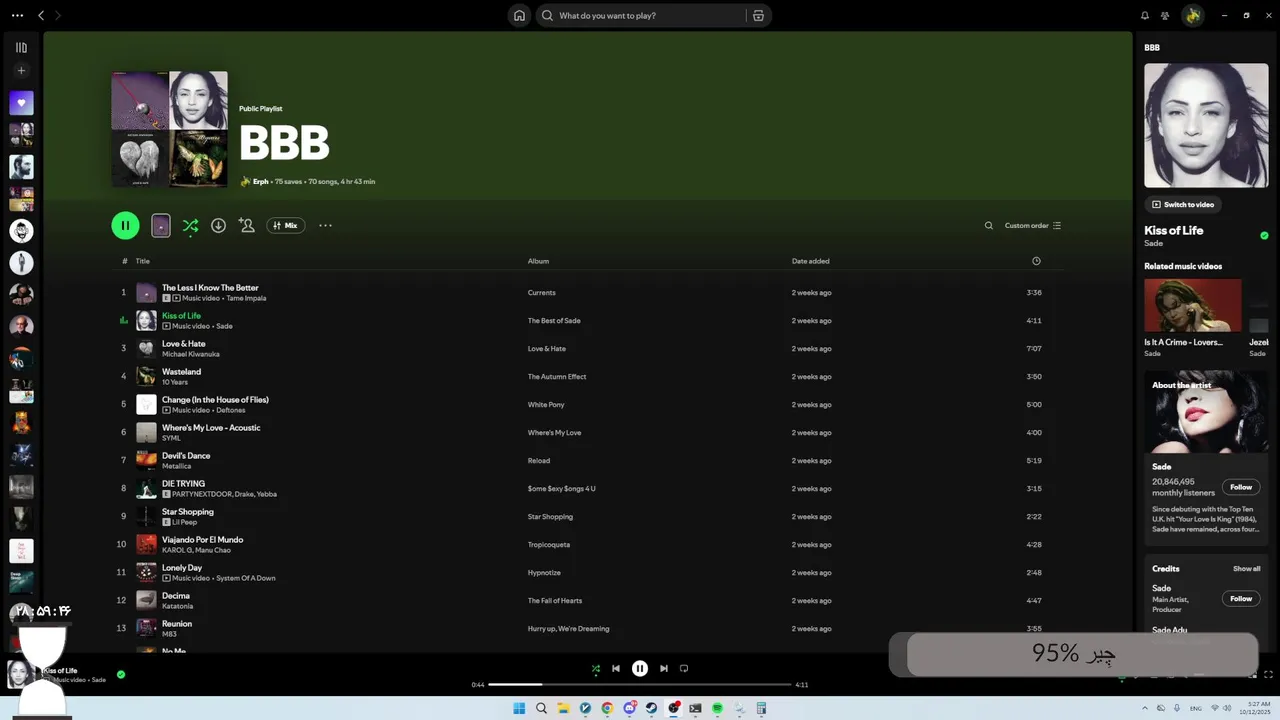The image size is (1280, 720).
Task: Click artist Michael Kiwanuka link
Action: coord(191,354)
